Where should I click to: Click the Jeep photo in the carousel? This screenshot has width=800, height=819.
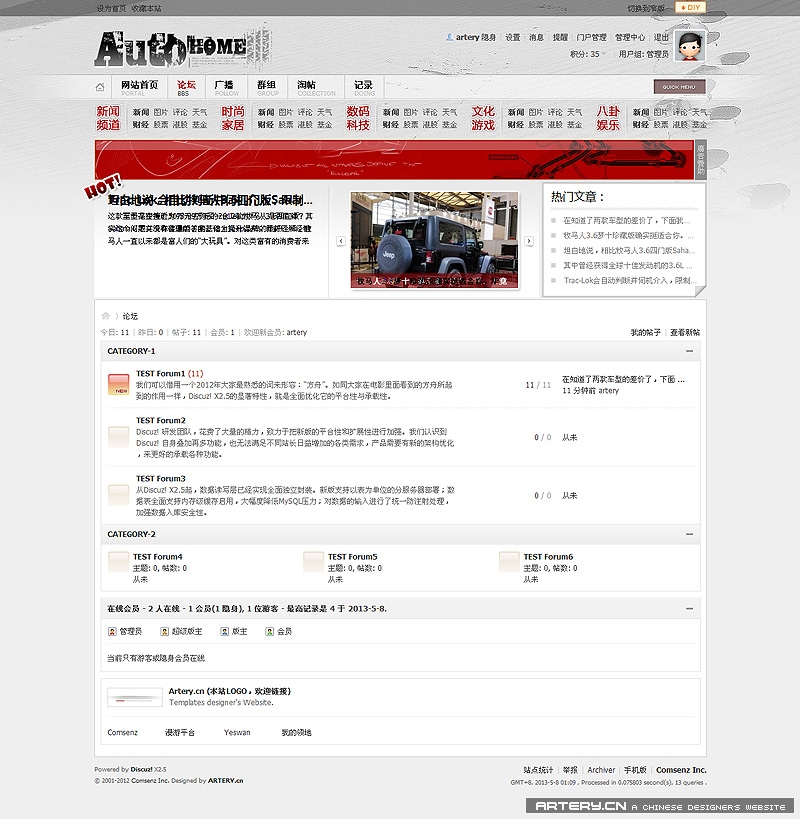tap(434, 240)
